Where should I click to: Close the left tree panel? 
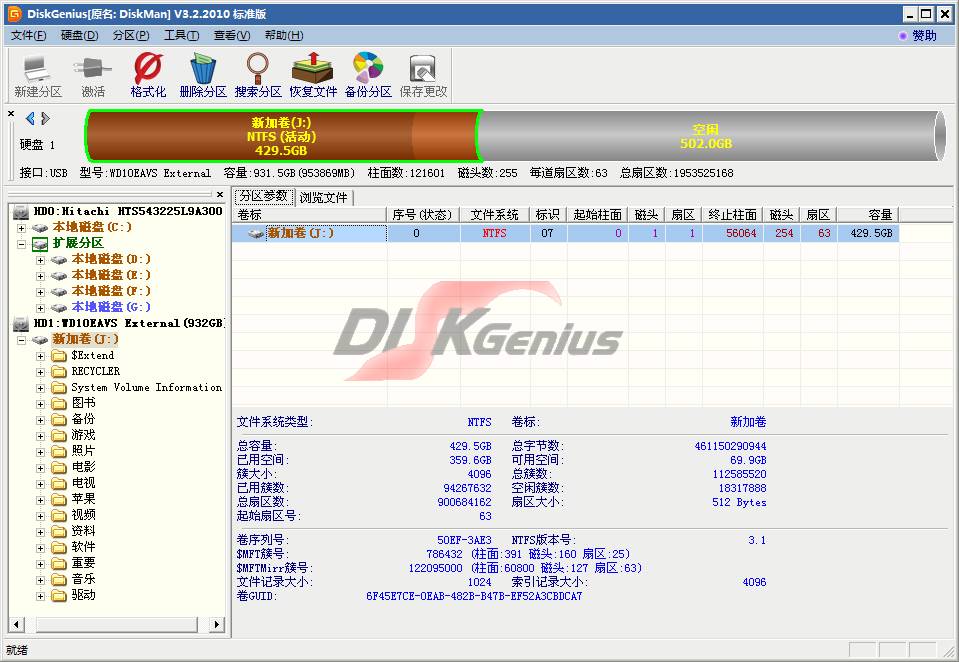pos(220,195)
